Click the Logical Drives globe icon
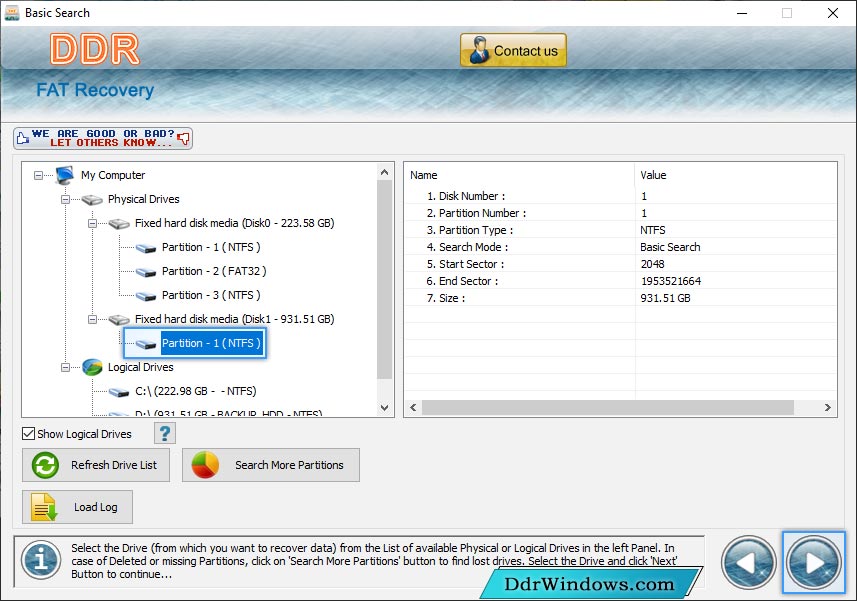 click(x=92, y=367)
